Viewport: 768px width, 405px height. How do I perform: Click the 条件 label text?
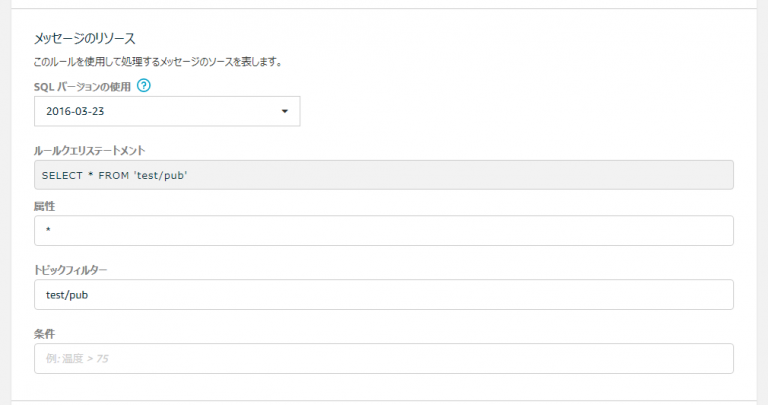click(x=44, y=334)
